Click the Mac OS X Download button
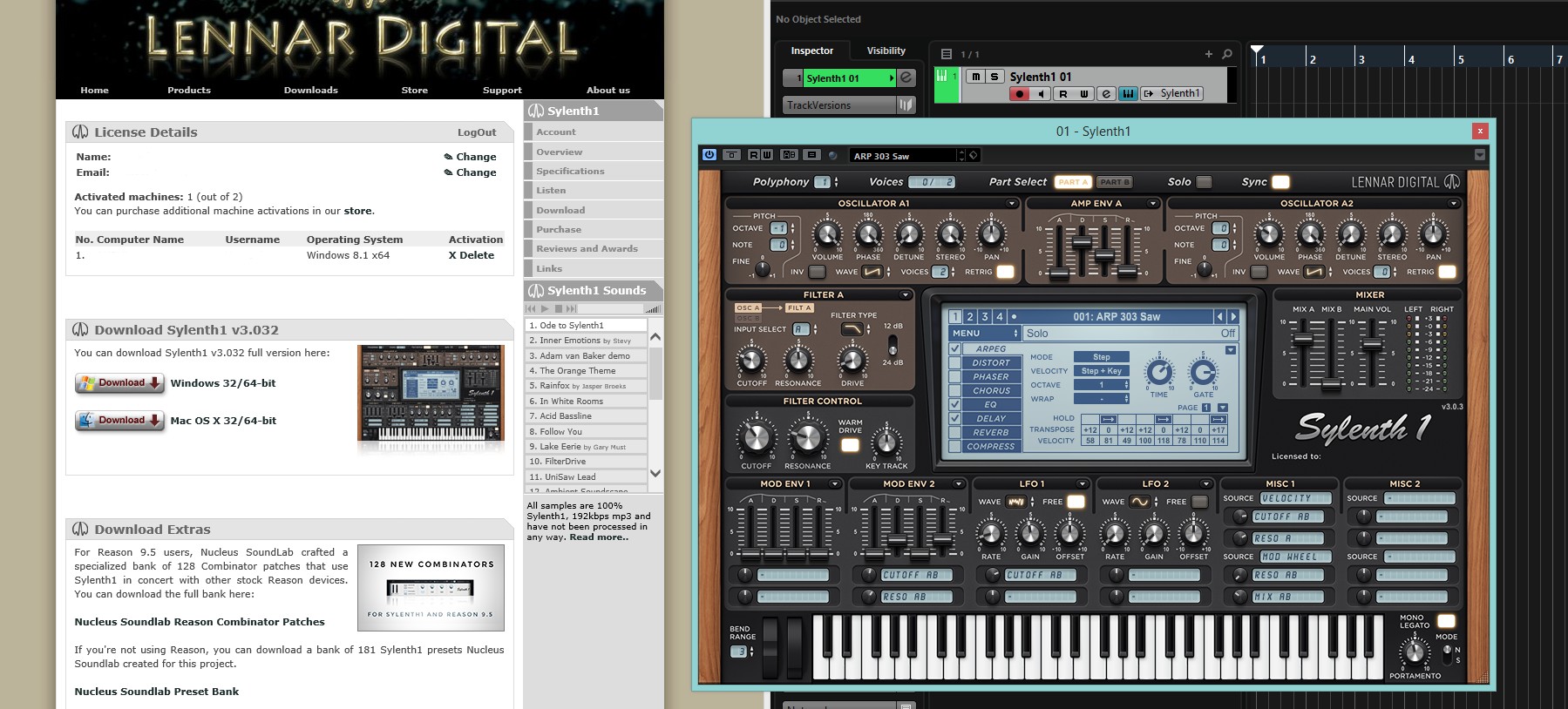This screenshot has width=1568, height=709. point(119,421)
